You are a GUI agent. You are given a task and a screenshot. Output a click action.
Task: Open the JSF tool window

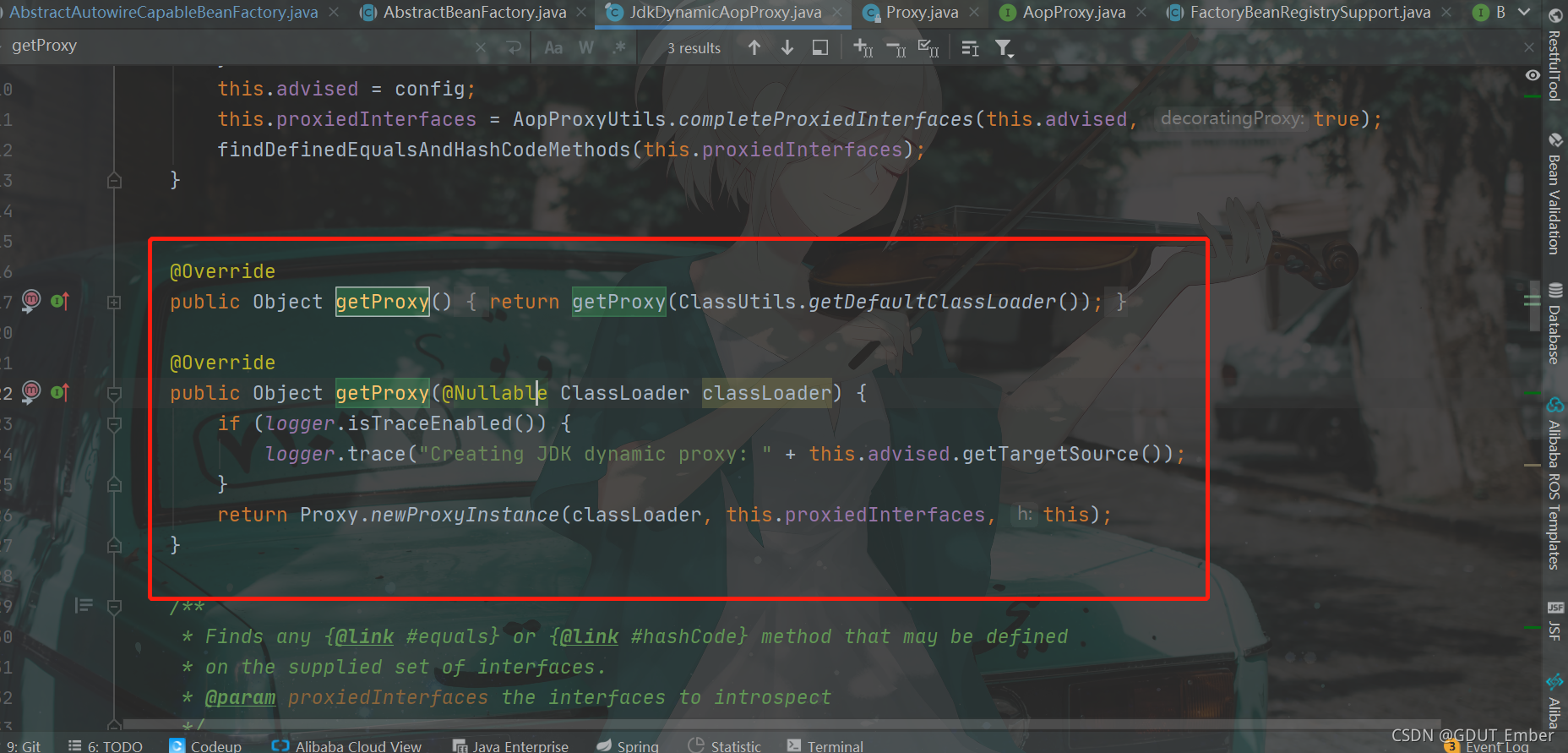click(x=1554, y=621)
